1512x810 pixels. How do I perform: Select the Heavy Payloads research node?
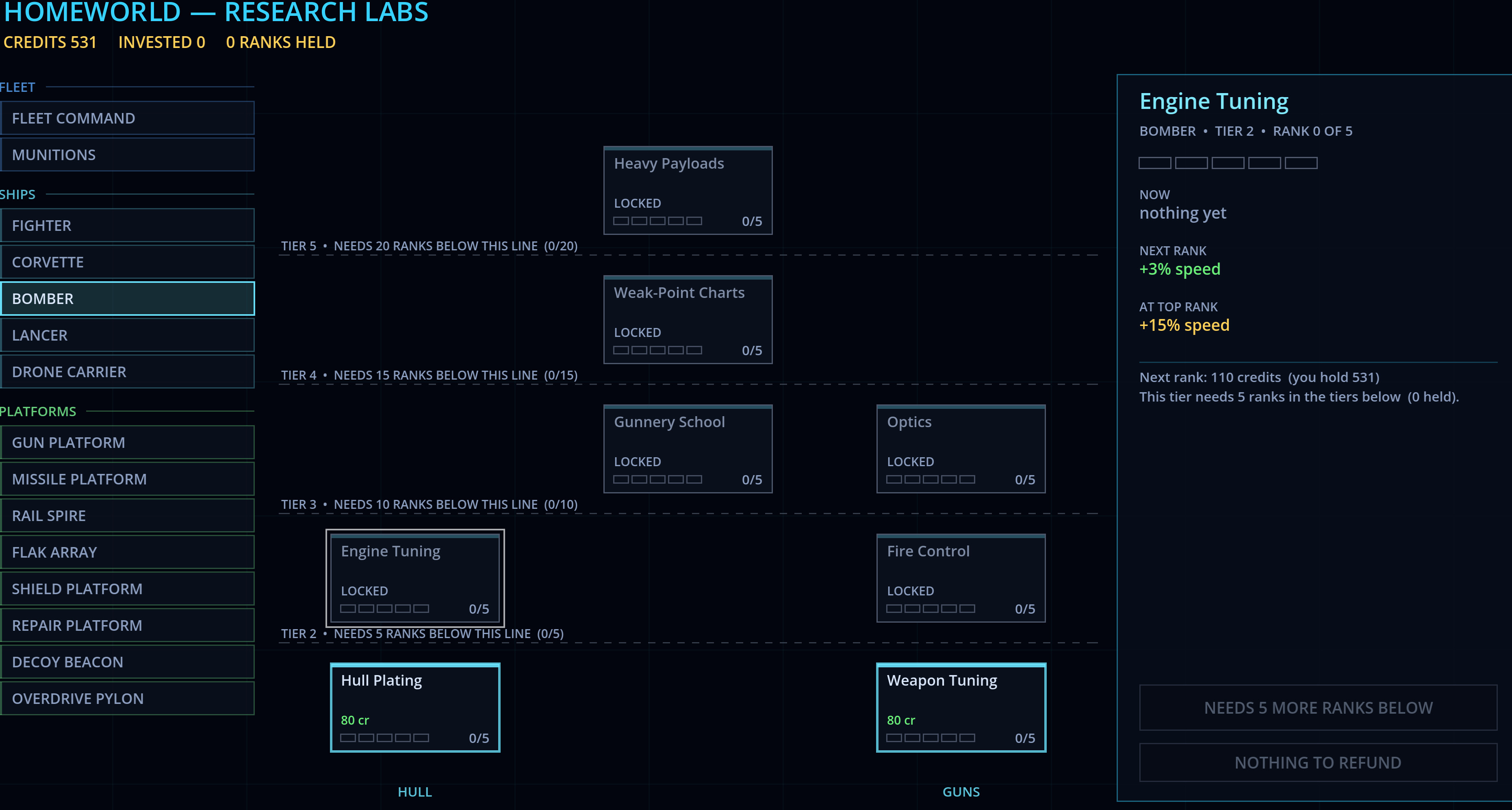point(688,190)
